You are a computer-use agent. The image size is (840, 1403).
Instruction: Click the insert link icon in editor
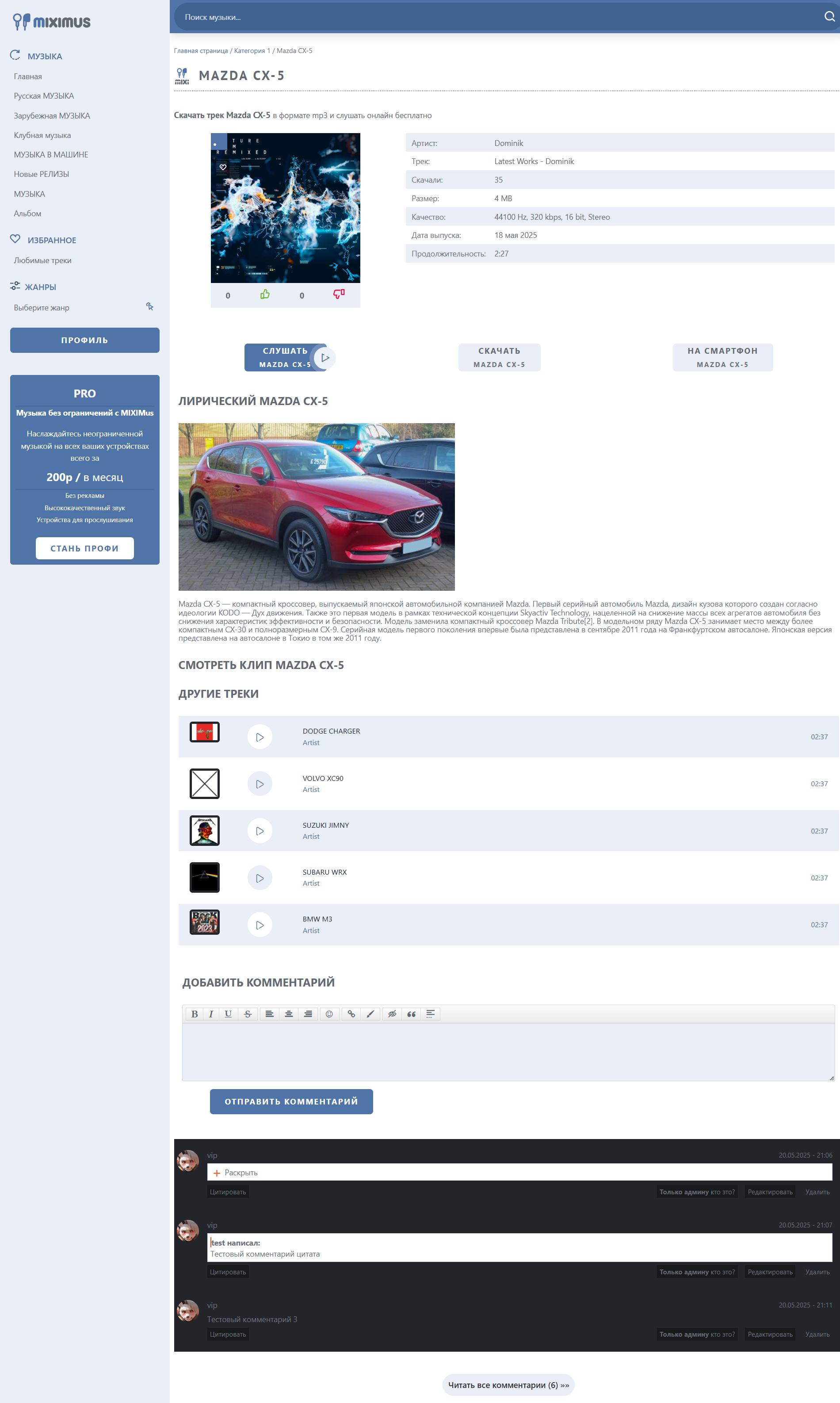351,1013
